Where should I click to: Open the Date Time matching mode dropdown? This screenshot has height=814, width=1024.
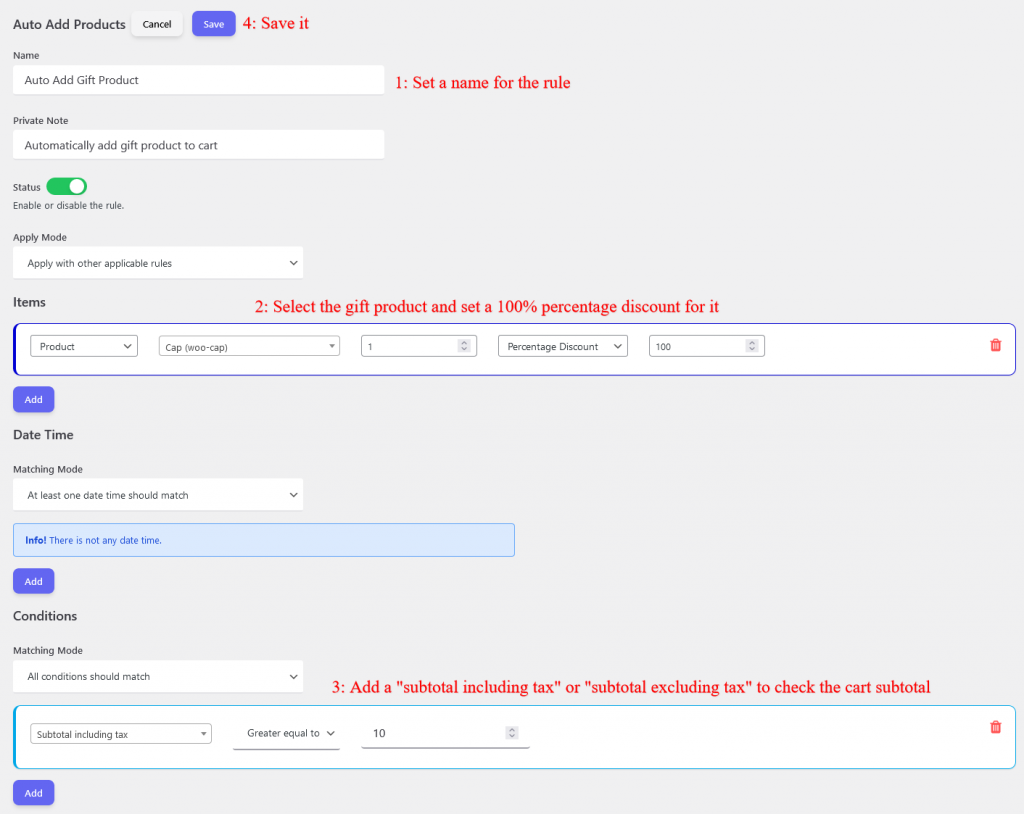[x=157, y=494]
